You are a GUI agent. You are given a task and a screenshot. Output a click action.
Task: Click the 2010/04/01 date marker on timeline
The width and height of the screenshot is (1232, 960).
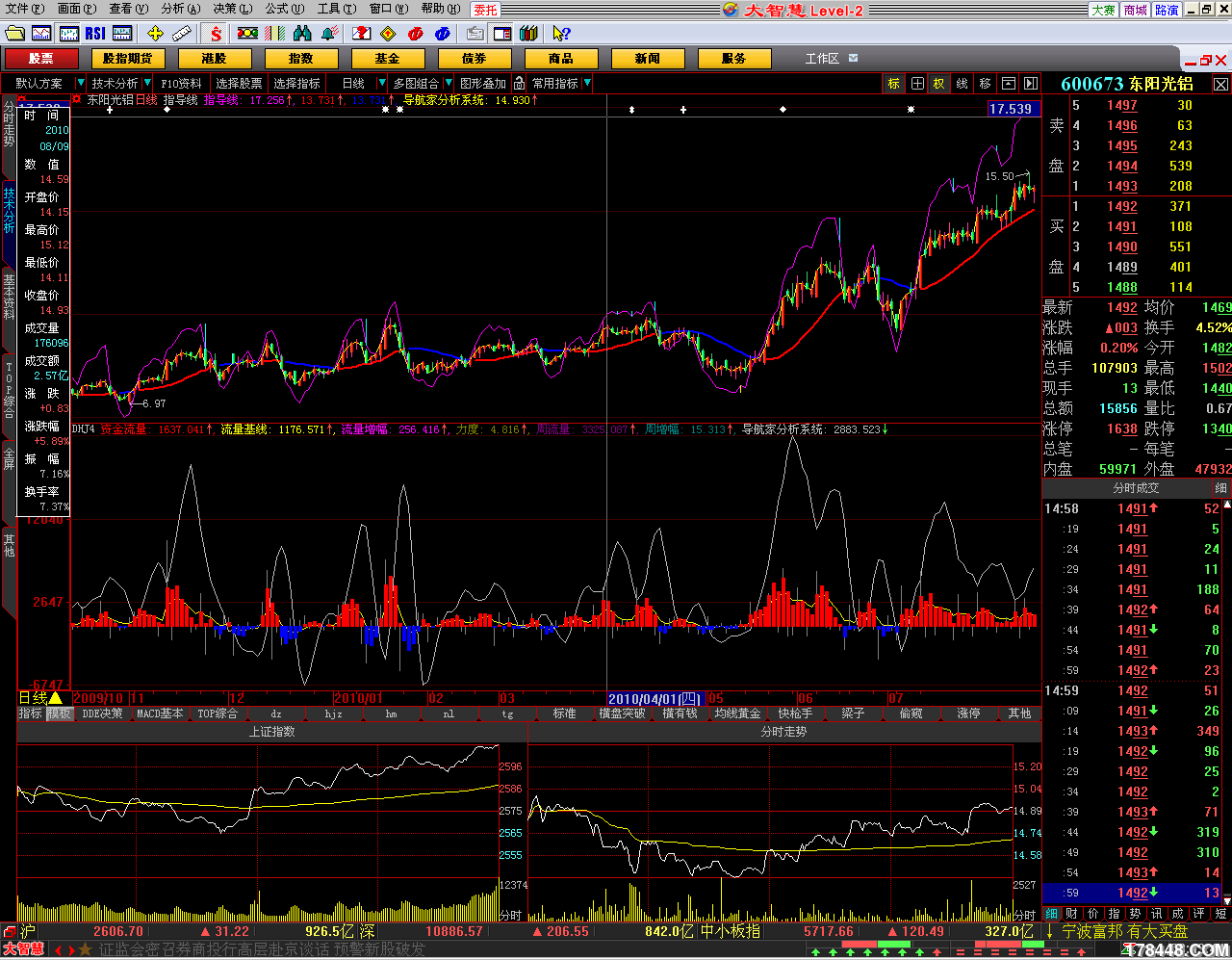[654, 698]
